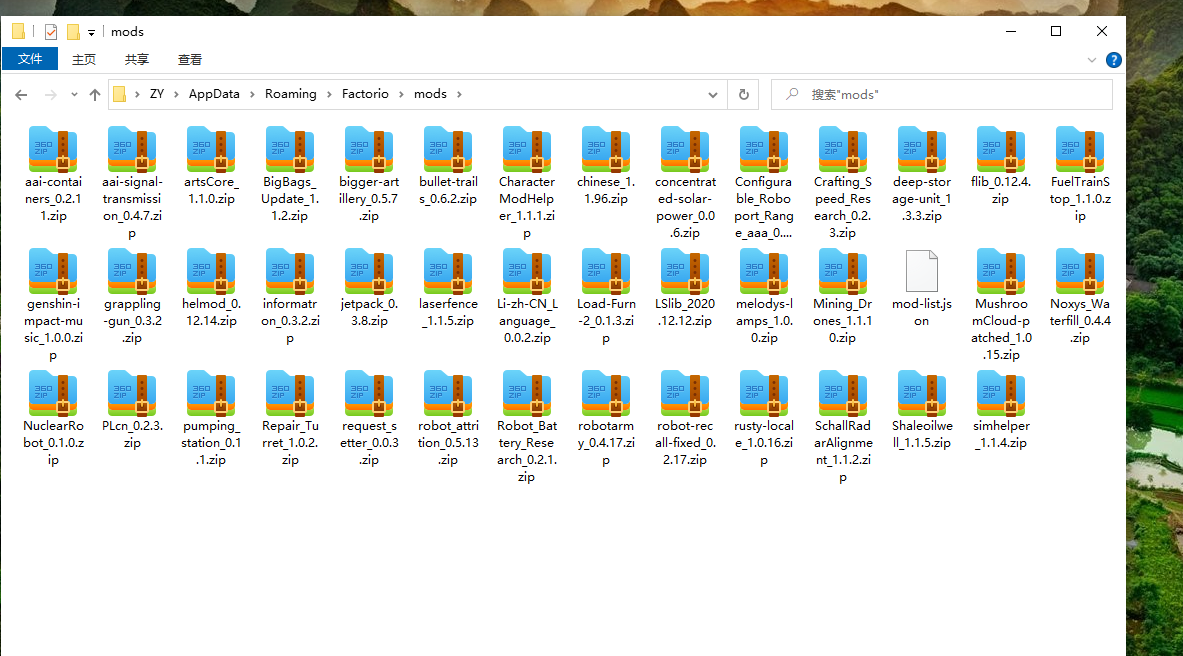Select the Repair_Turret_1.0.2.zip archive icon

tap(290, 394)
